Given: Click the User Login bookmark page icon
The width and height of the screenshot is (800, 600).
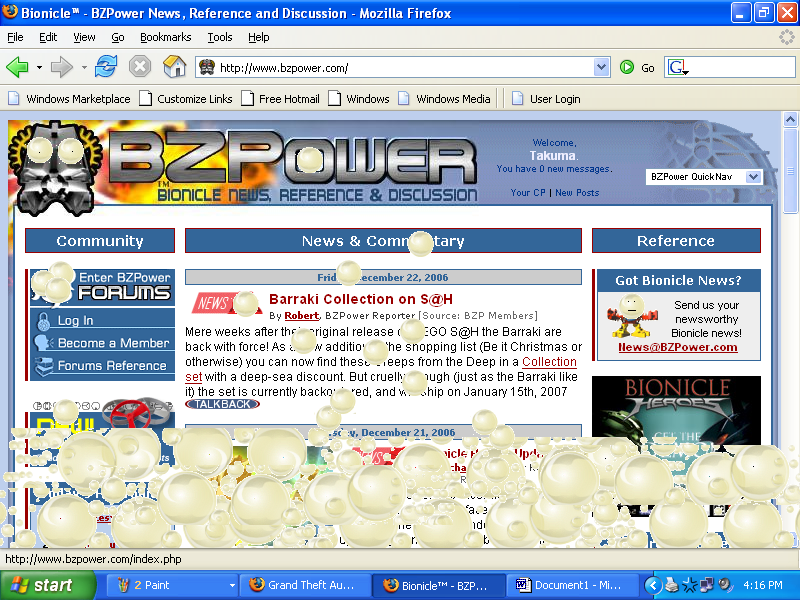Looking at the screenshot, I should tap(517, 98).
